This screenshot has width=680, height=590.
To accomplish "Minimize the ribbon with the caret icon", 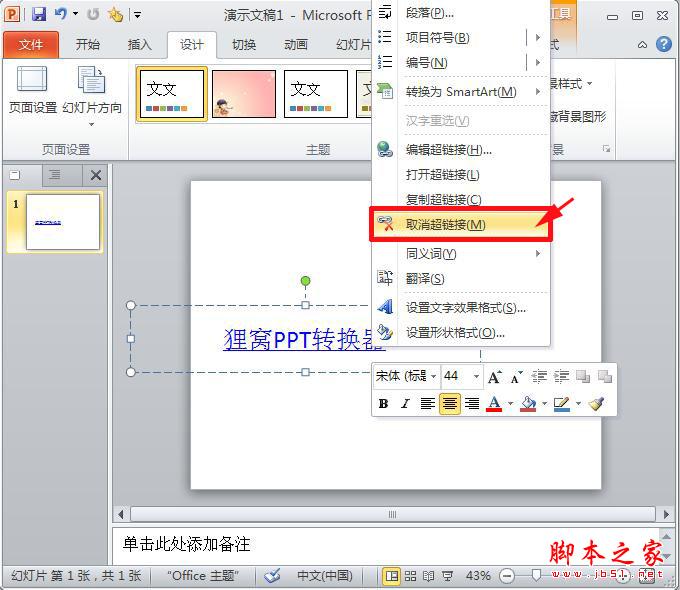I will coord(642,44).
